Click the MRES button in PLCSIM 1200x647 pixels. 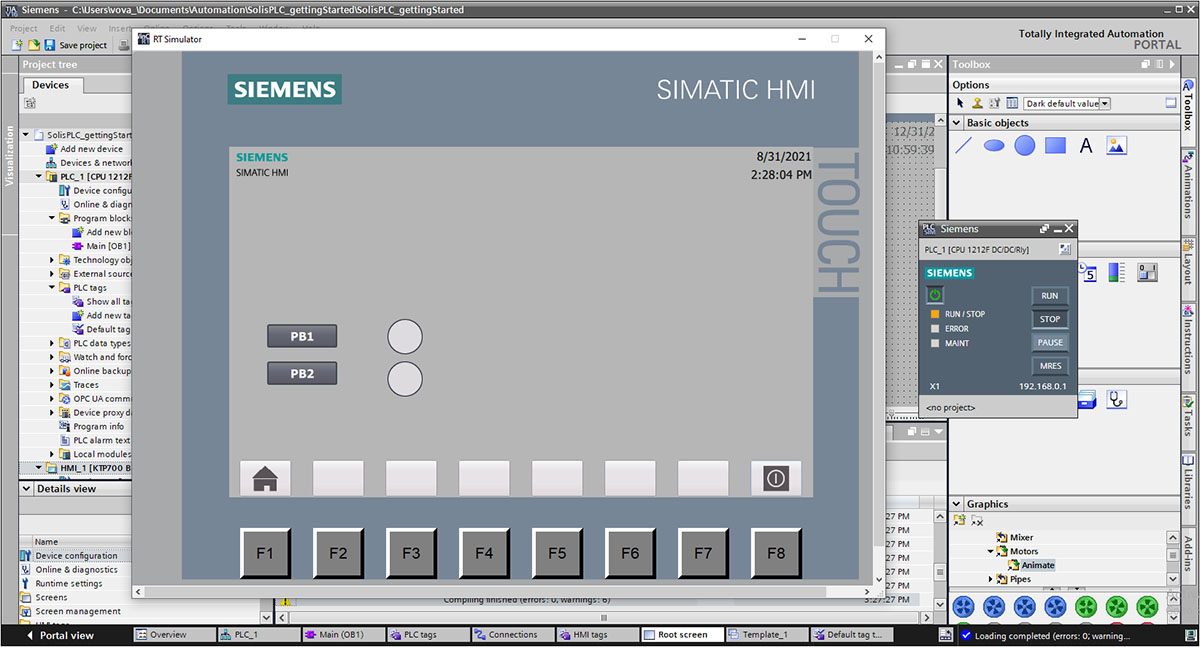(1050, 366)
